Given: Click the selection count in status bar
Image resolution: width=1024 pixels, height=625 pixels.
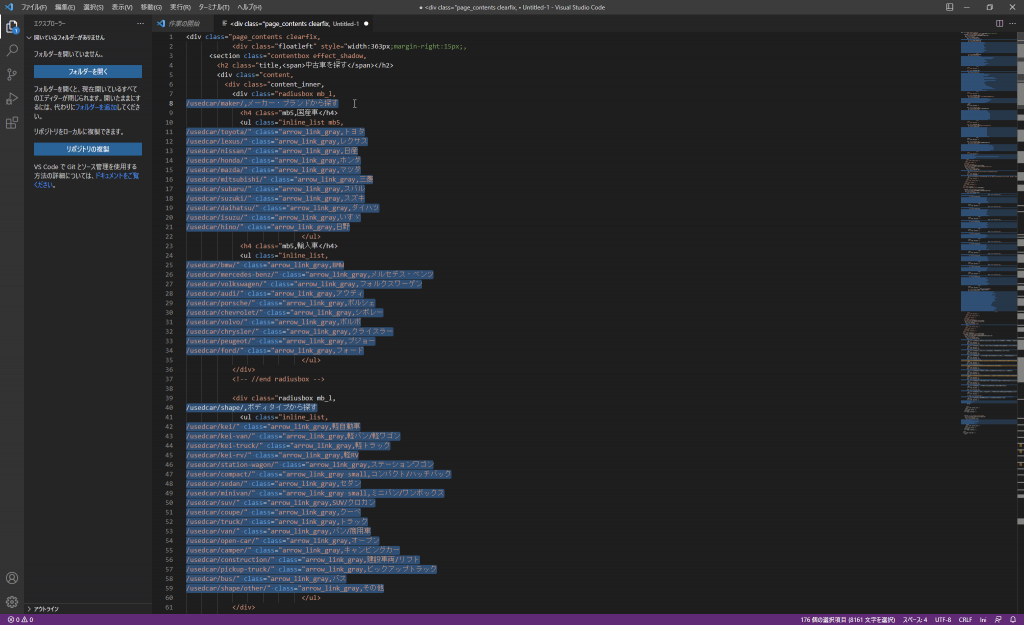Looking at the screenshot, I should [848, 620].
